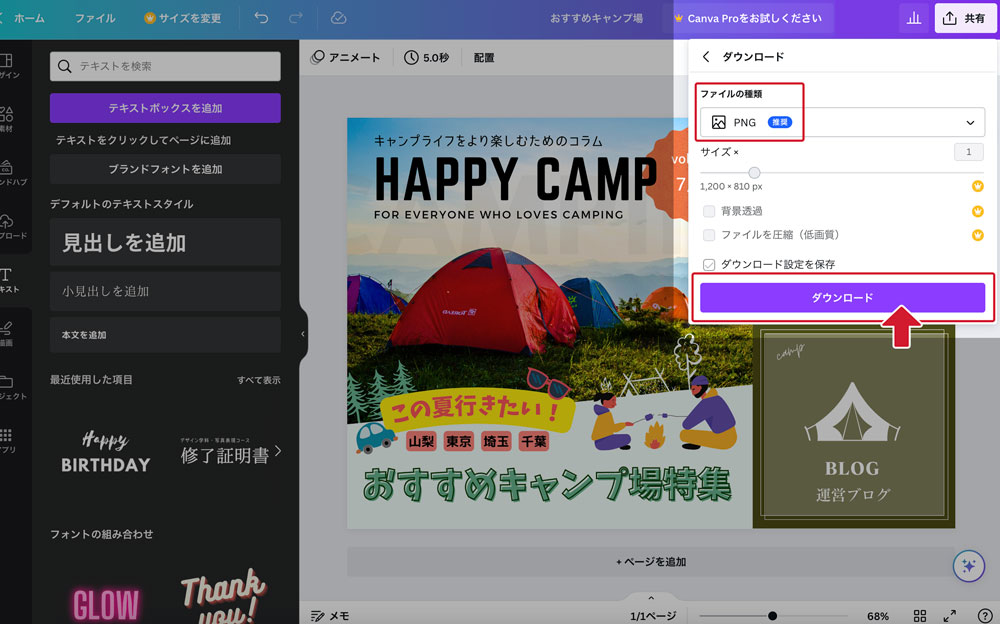The image size is (1000, 624).
Task: Click the cloud save status icon
Action: [339, 18]
